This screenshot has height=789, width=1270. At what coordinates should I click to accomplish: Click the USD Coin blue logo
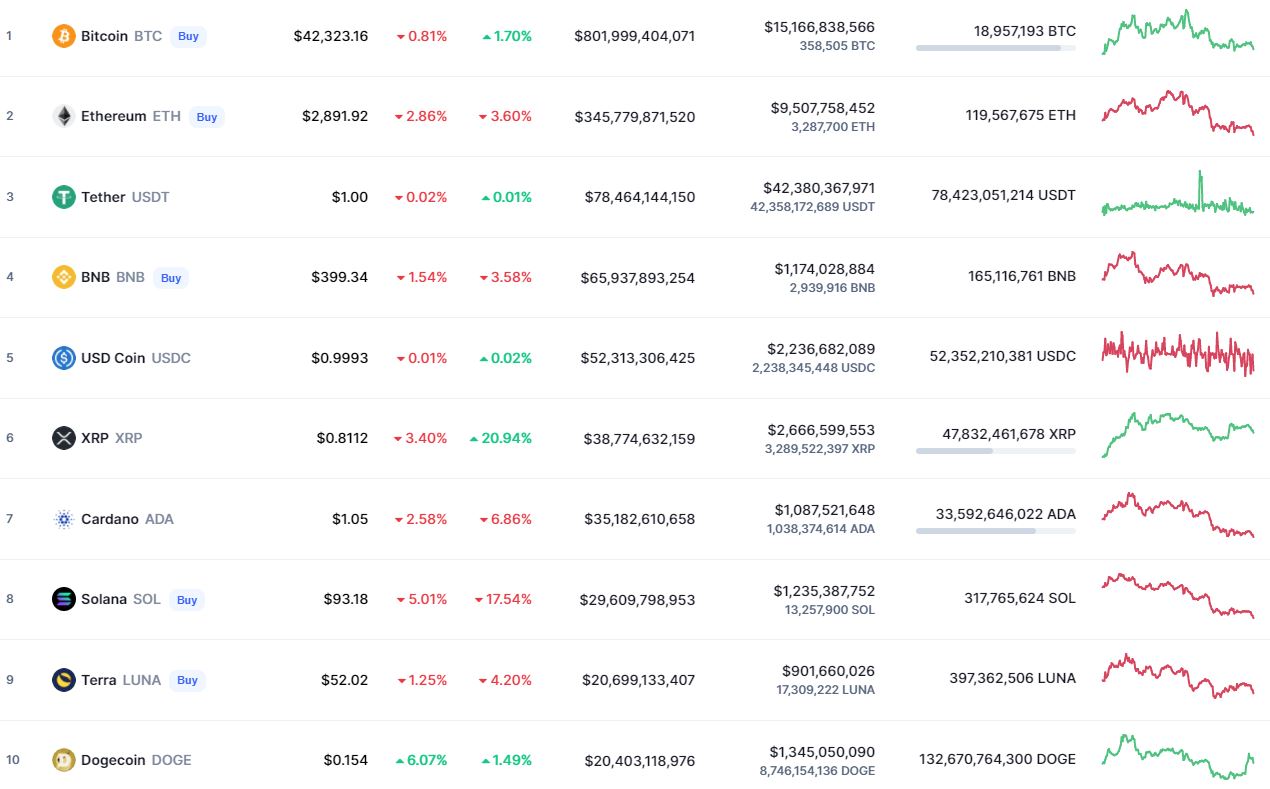coord(64,358)
